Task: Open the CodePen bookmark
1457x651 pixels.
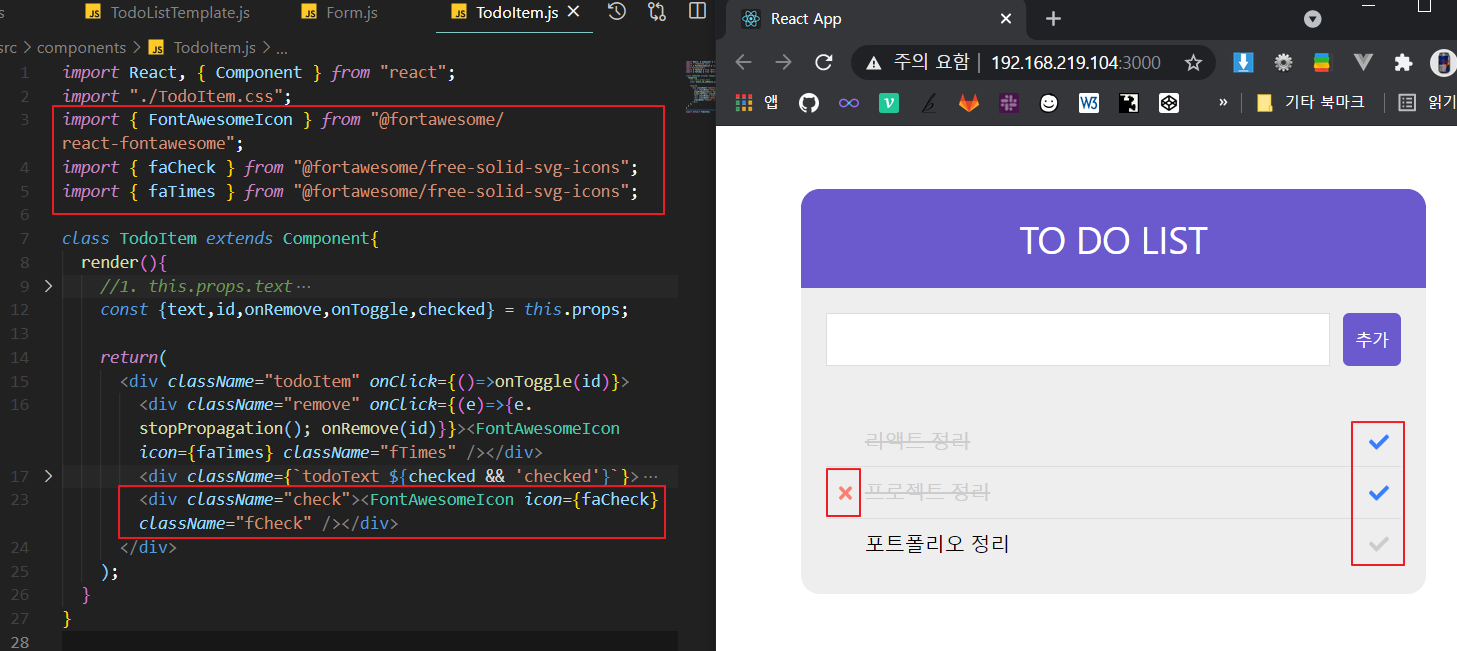Action: [1169, 102]
